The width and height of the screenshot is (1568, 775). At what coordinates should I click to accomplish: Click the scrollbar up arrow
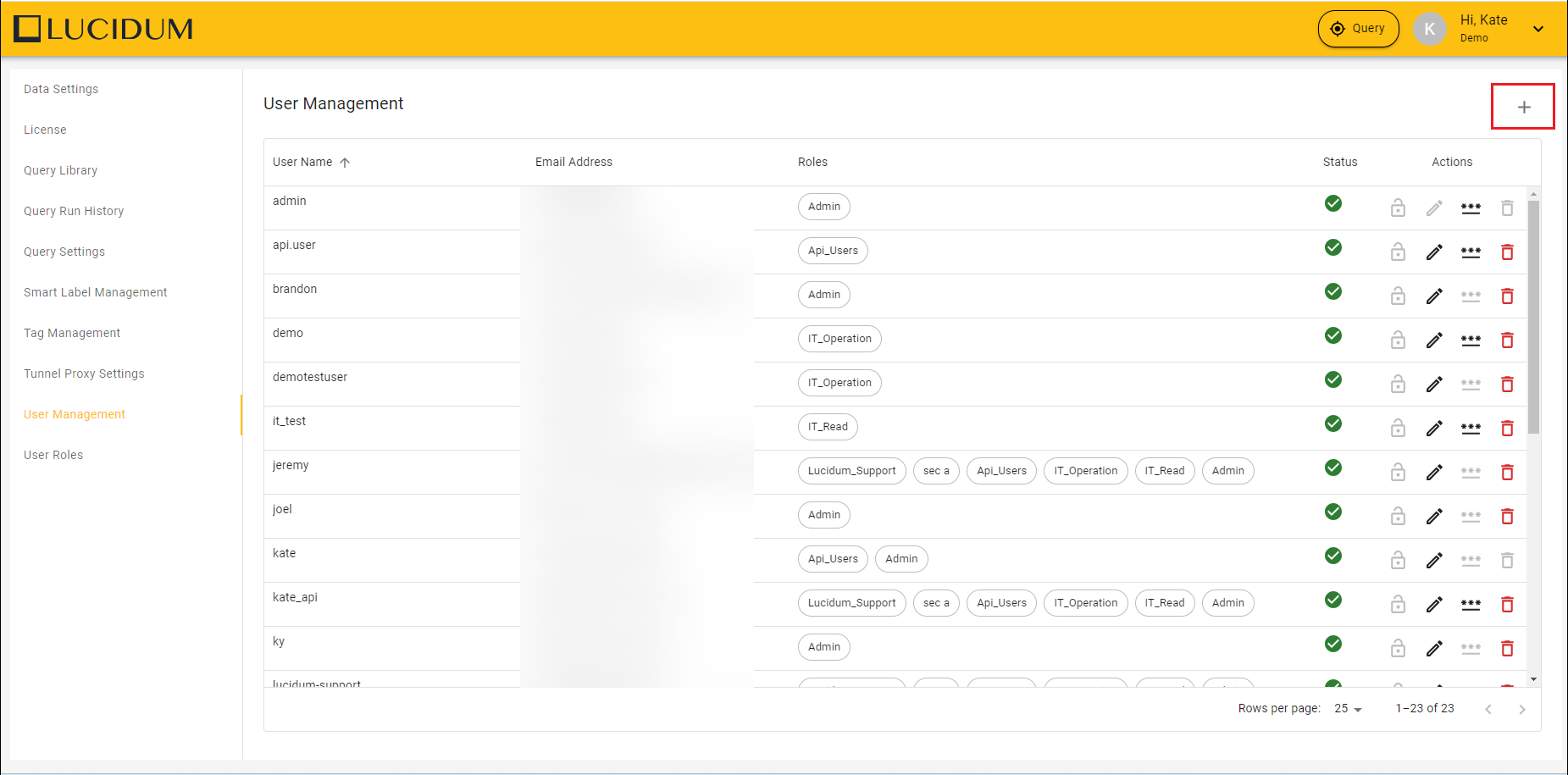tap(1533, 194)
